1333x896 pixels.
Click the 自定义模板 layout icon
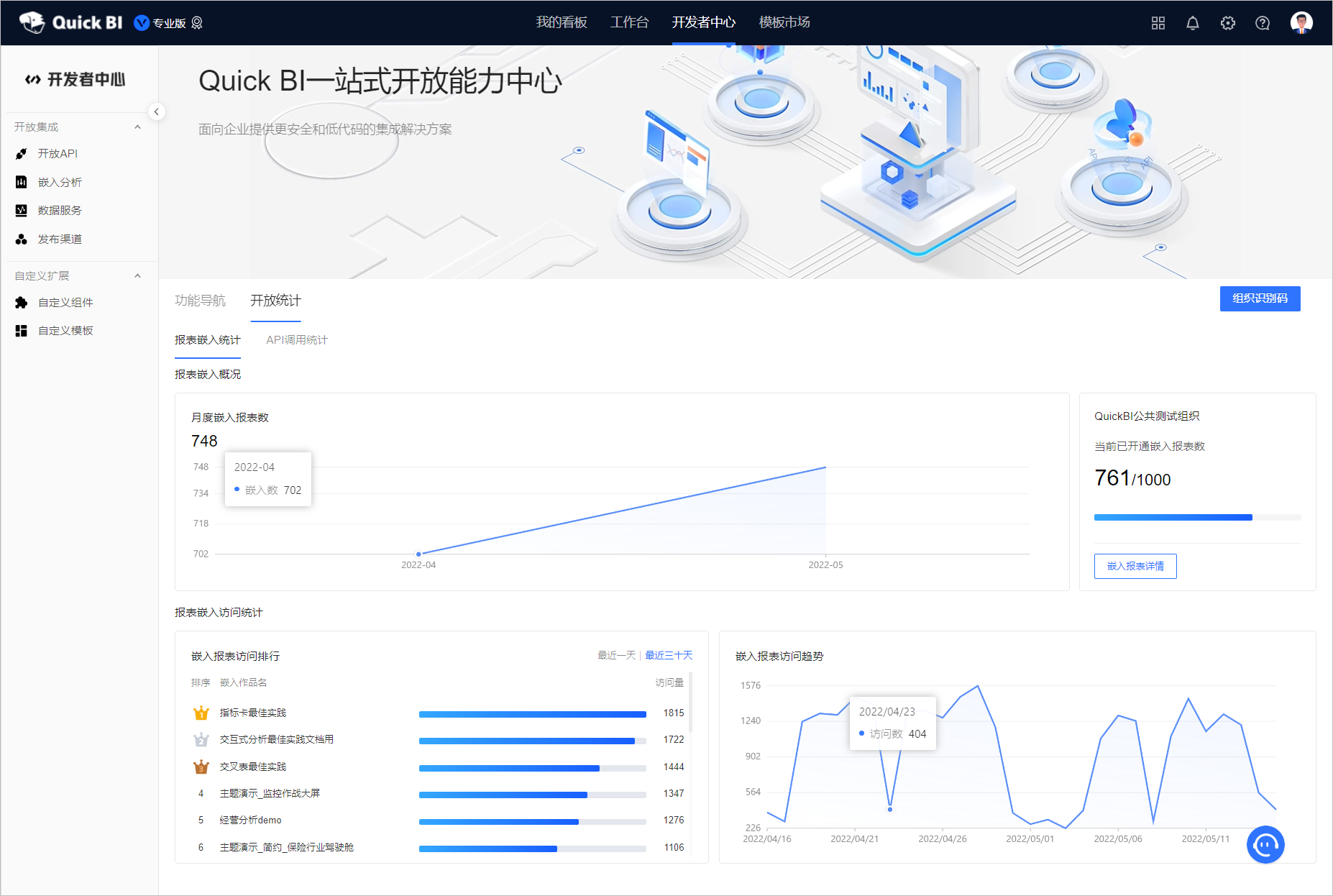pyautogui.click(x=22, y=330)
